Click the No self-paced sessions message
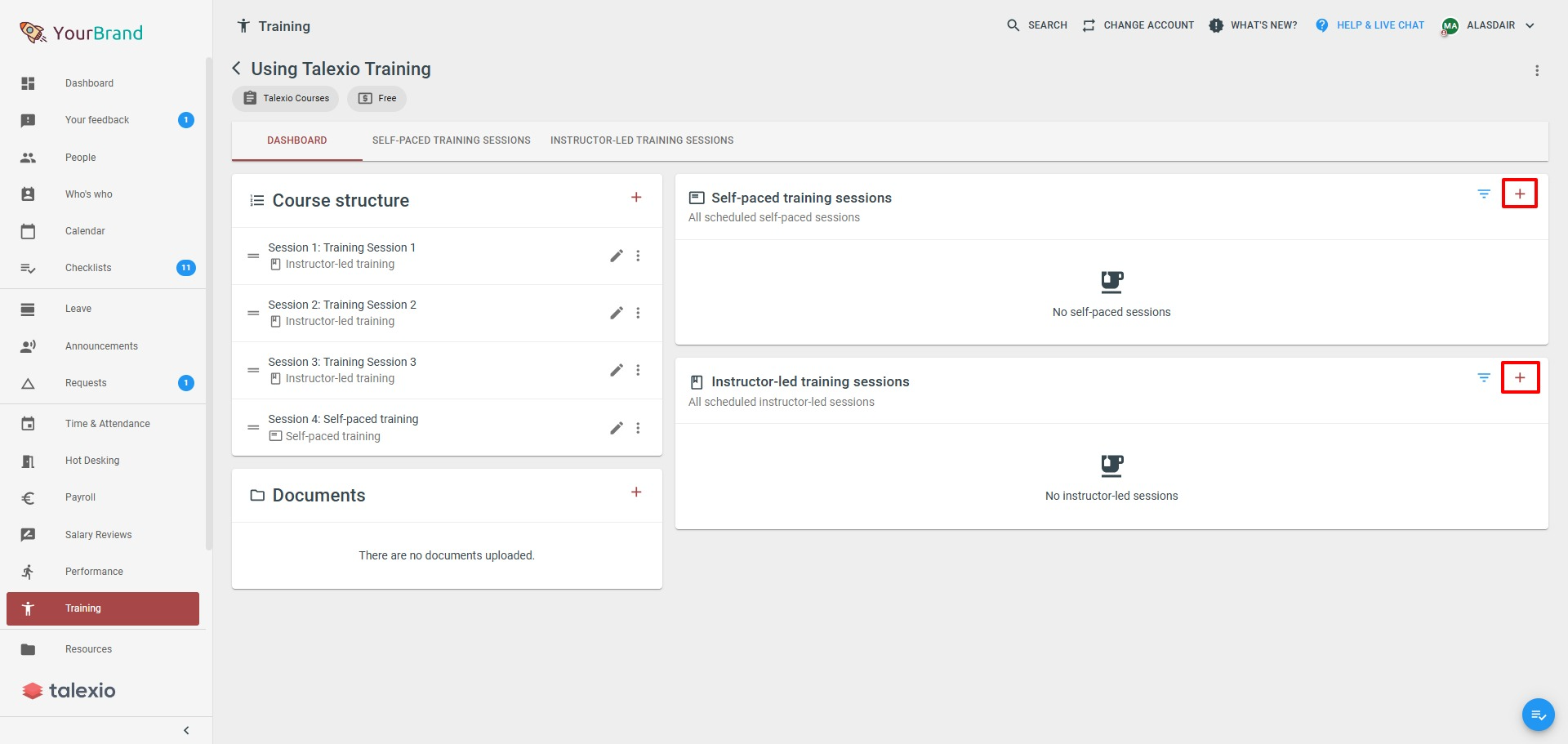This screenshot has width=1568, height=744. (x=1111, y=312)
